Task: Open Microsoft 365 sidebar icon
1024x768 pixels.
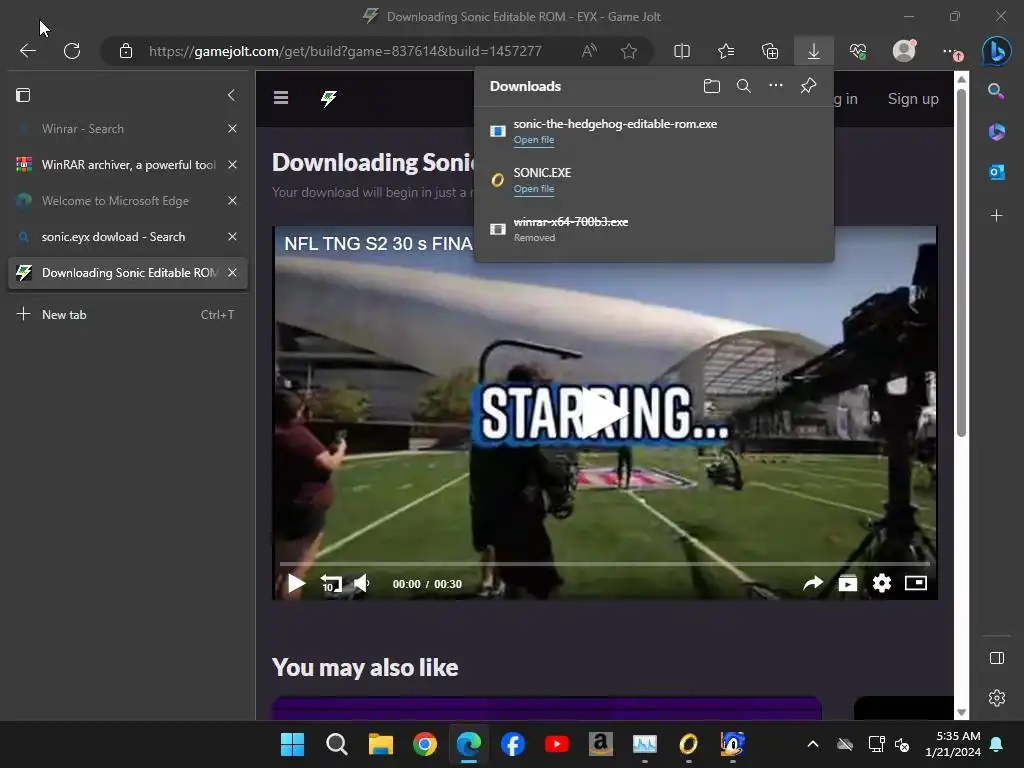Action: coord(997,131)
